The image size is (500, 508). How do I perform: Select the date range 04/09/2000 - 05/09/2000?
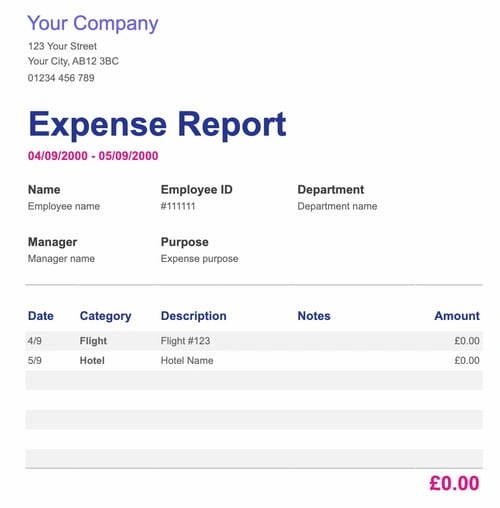coord(93,156)
